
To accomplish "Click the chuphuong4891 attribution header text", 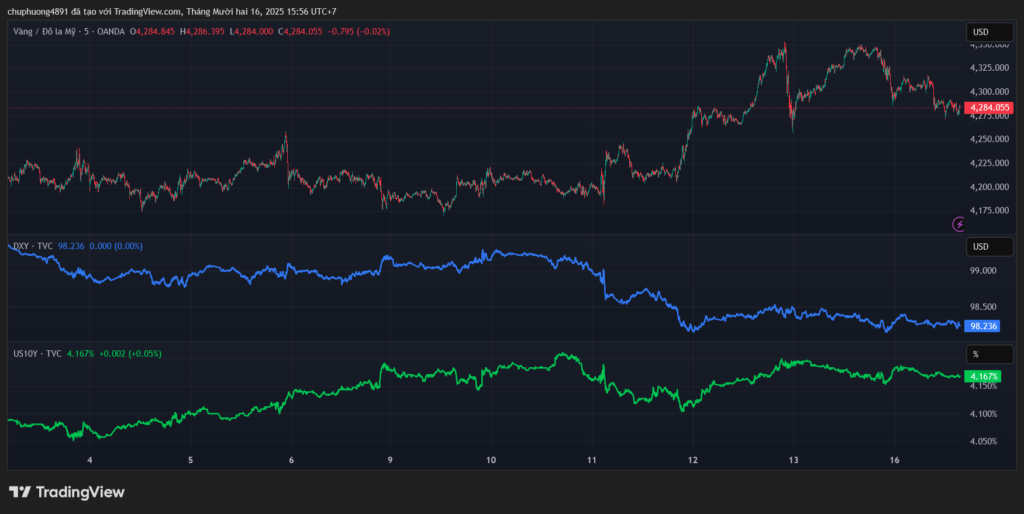I will pyautogui.click(x=170, y=11).
